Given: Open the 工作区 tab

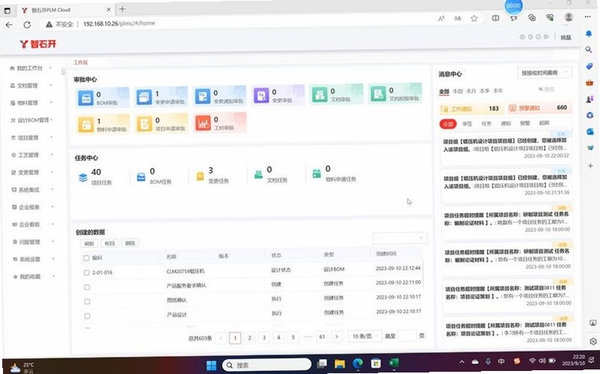Looking at the screenshot, I should tap(81, 62).
